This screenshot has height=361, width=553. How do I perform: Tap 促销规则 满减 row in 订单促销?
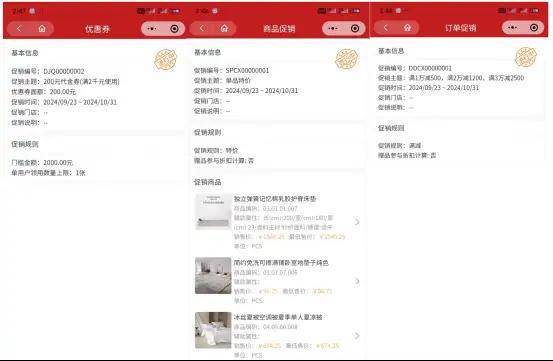(x=400, y=145)
